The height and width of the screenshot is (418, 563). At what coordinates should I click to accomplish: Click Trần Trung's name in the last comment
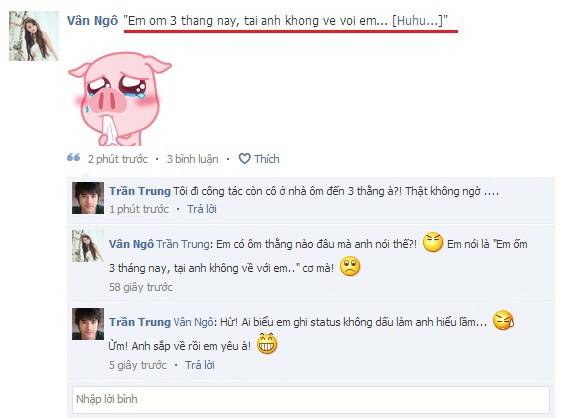140,322
